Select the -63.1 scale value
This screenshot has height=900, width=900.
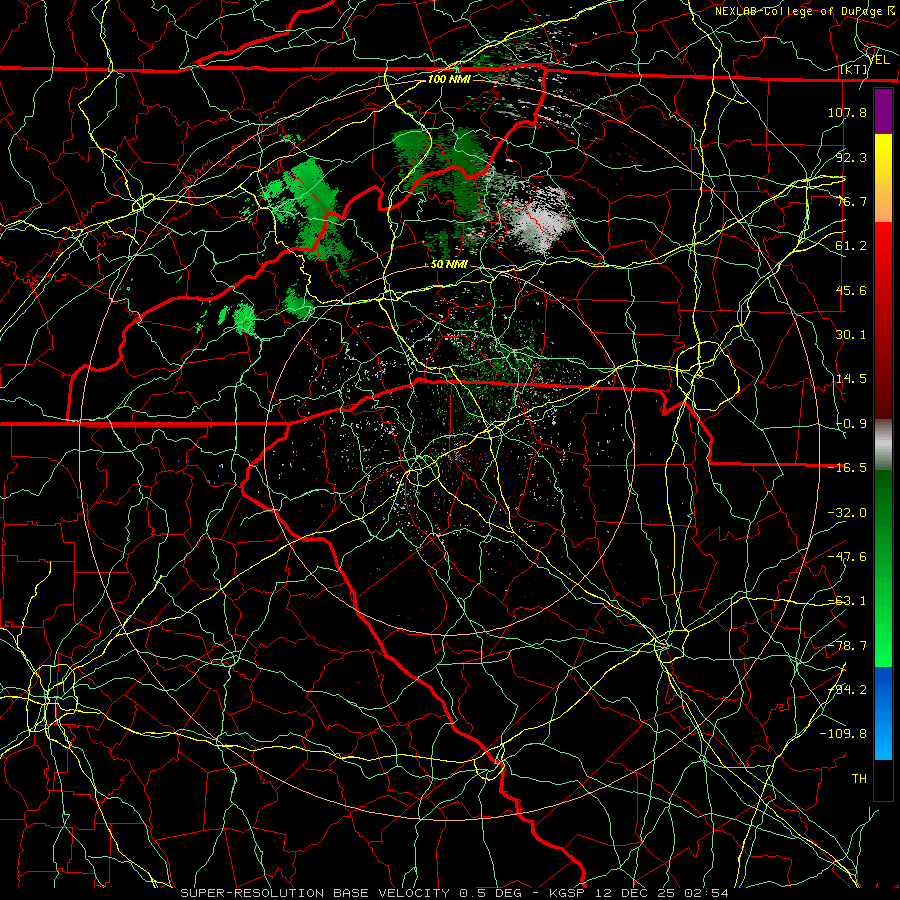(847, 601)
